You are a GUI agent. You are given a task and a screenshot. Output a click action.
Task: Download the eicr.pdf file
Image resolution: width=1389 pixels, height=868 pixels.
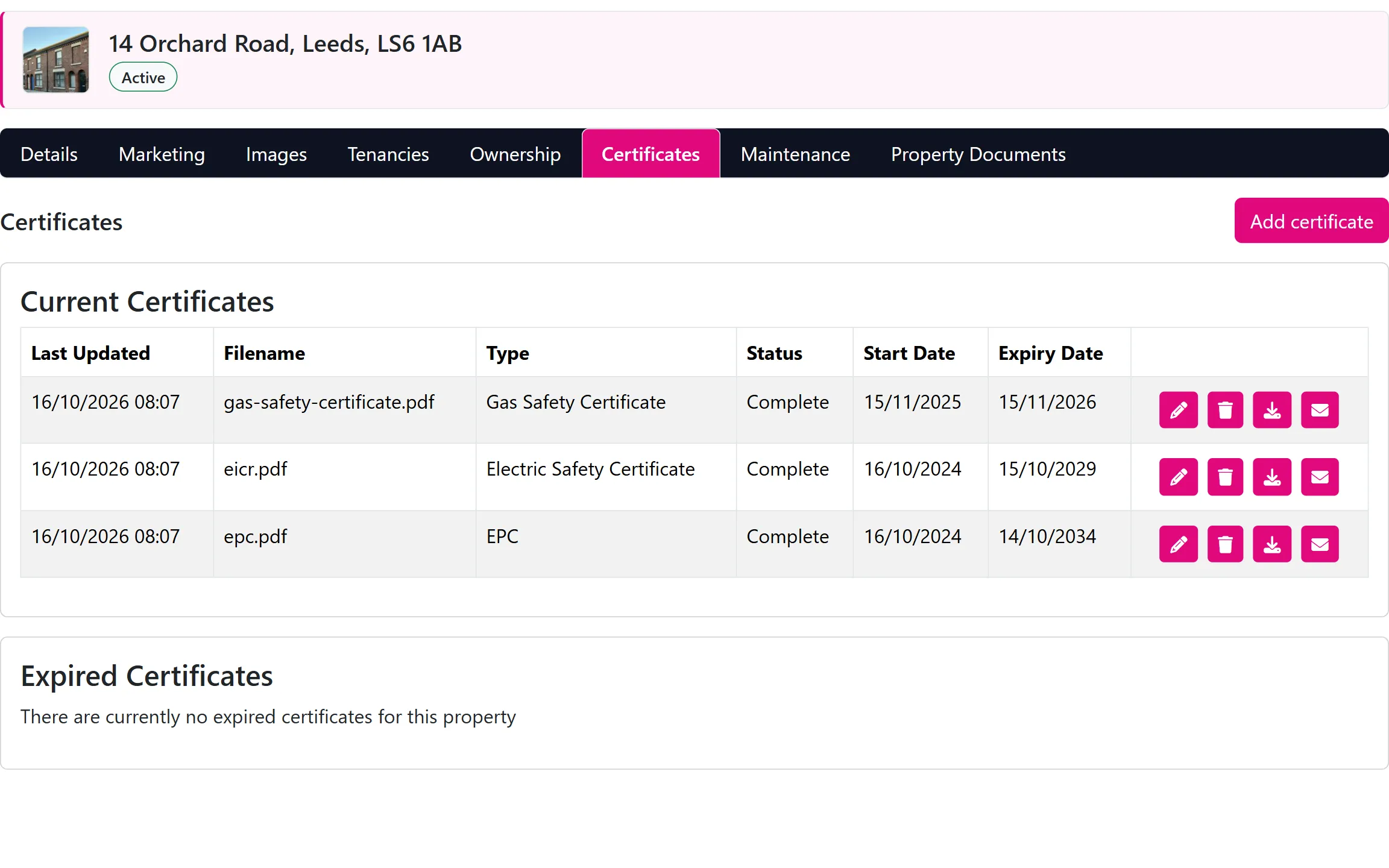tap(1272, 477)
